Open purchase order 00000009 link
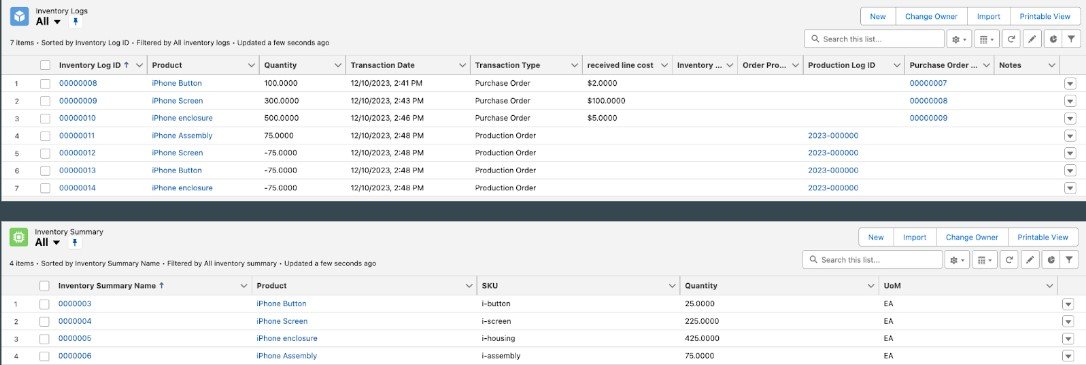The width and height of the screenshot is (1086, 365). pyautogui.click(x=928, y=118)
